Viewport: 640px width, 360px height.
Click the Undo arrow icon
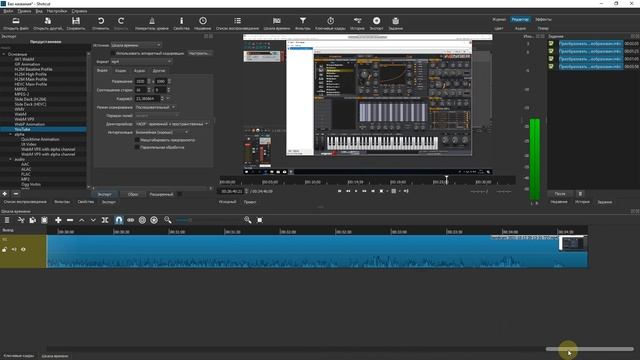click(100, 21)
